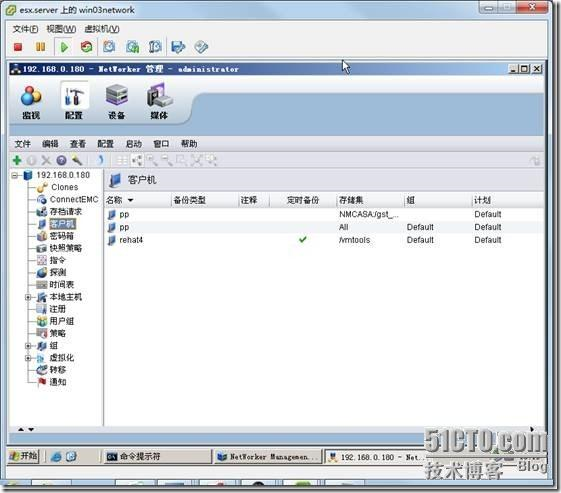Click the 开始 Start button
561x493 pixels.
pos(24,456)
